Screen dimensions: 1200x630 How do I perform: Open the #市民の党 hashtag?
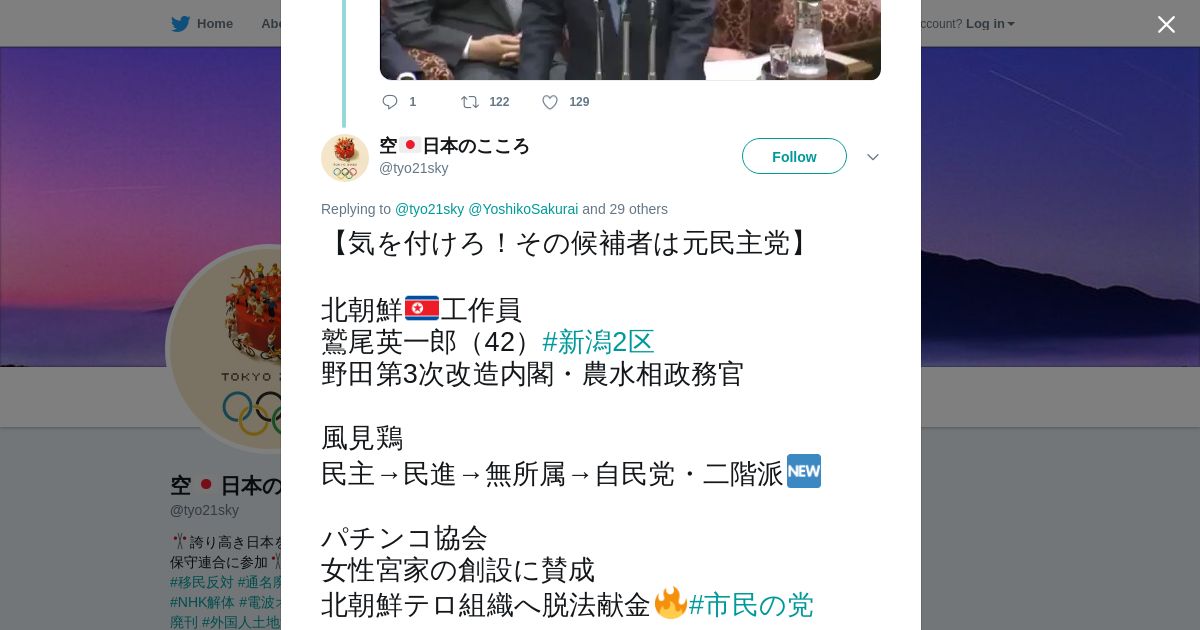[751, 605]
